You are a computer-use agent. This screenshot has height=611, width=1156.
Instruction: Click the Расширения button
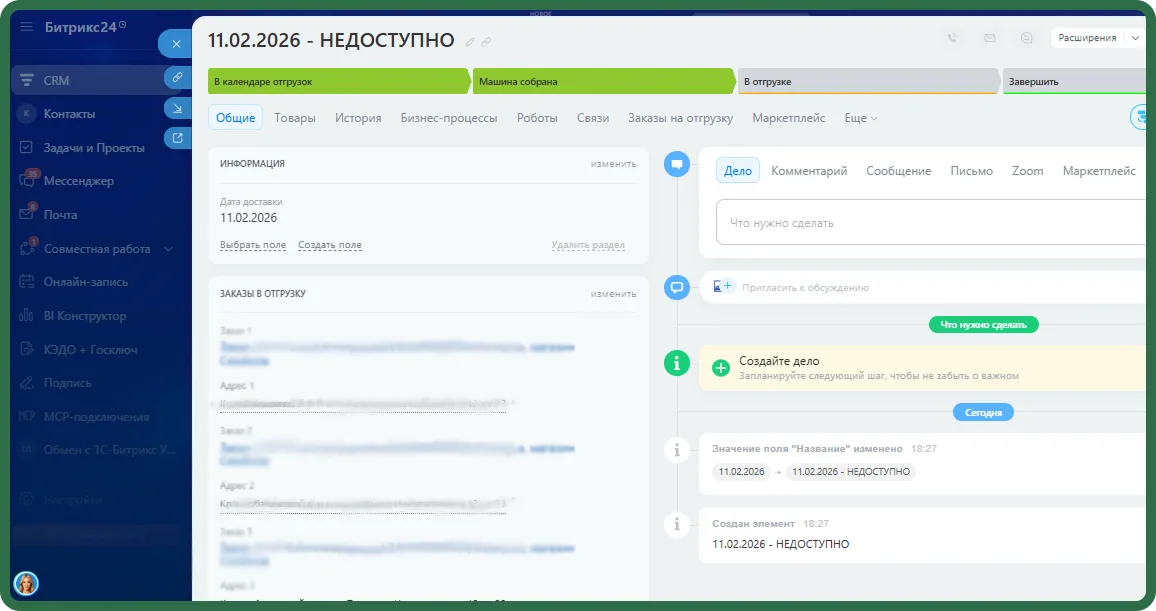point(1087,38)
